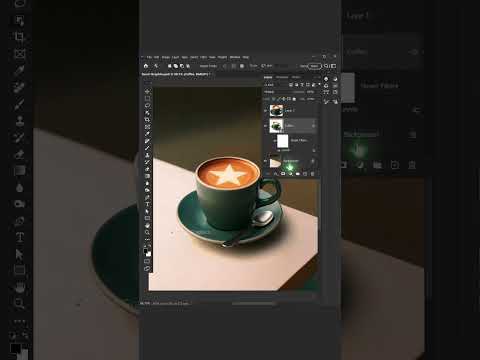Image resolution: width=480 pixels, height=360 pixels.
Task: Select the Dodge tool
Action: [147, 190]
